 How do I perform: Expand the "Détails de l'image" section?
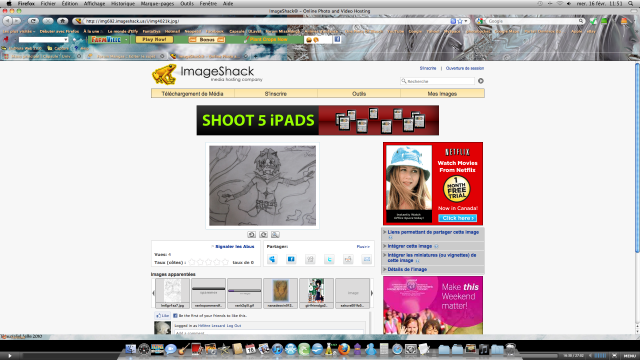coord(407,269)
